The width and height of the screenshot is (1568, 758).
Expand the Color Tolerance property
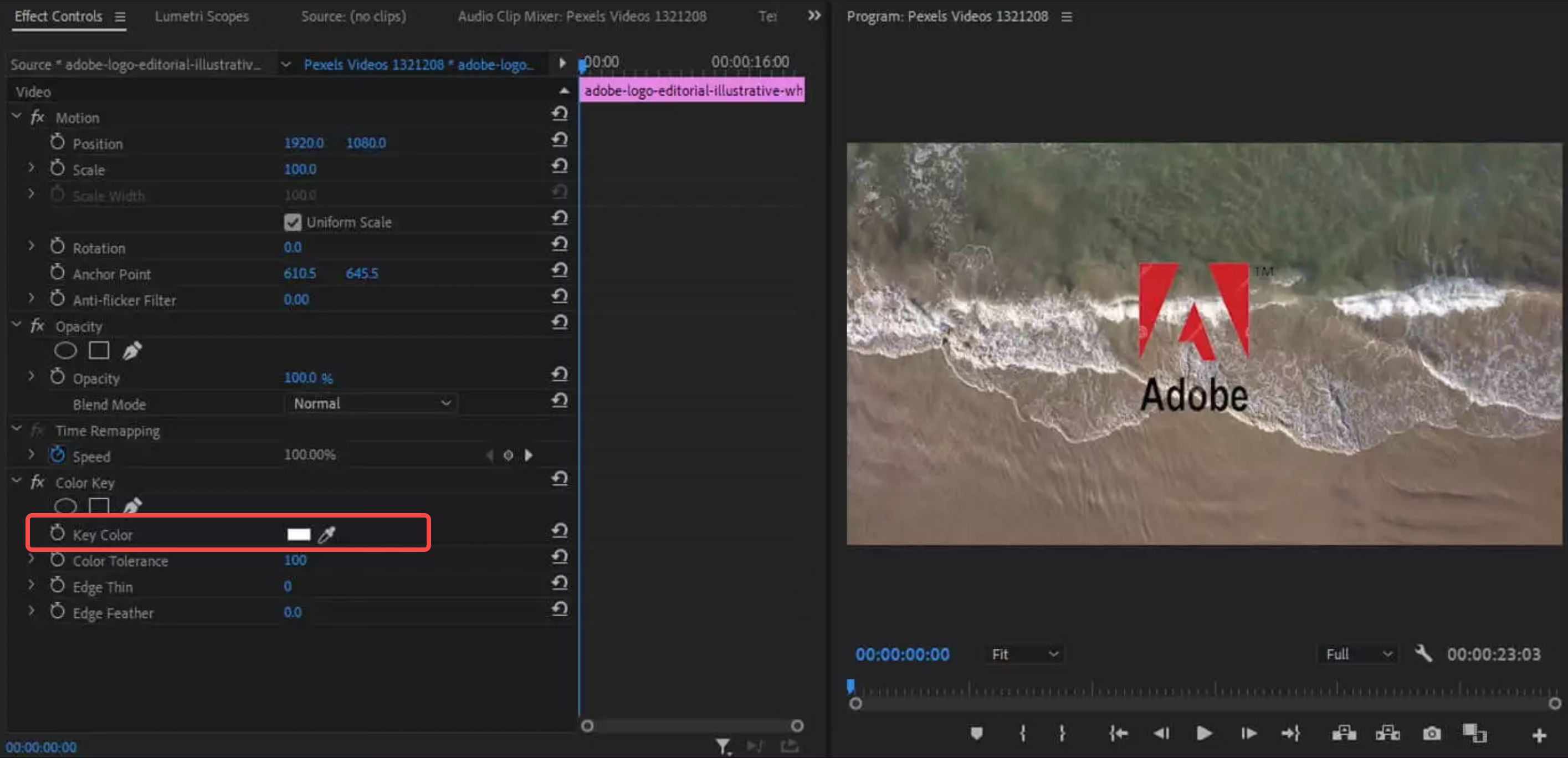pyautogui.click(x=31, y=559)
